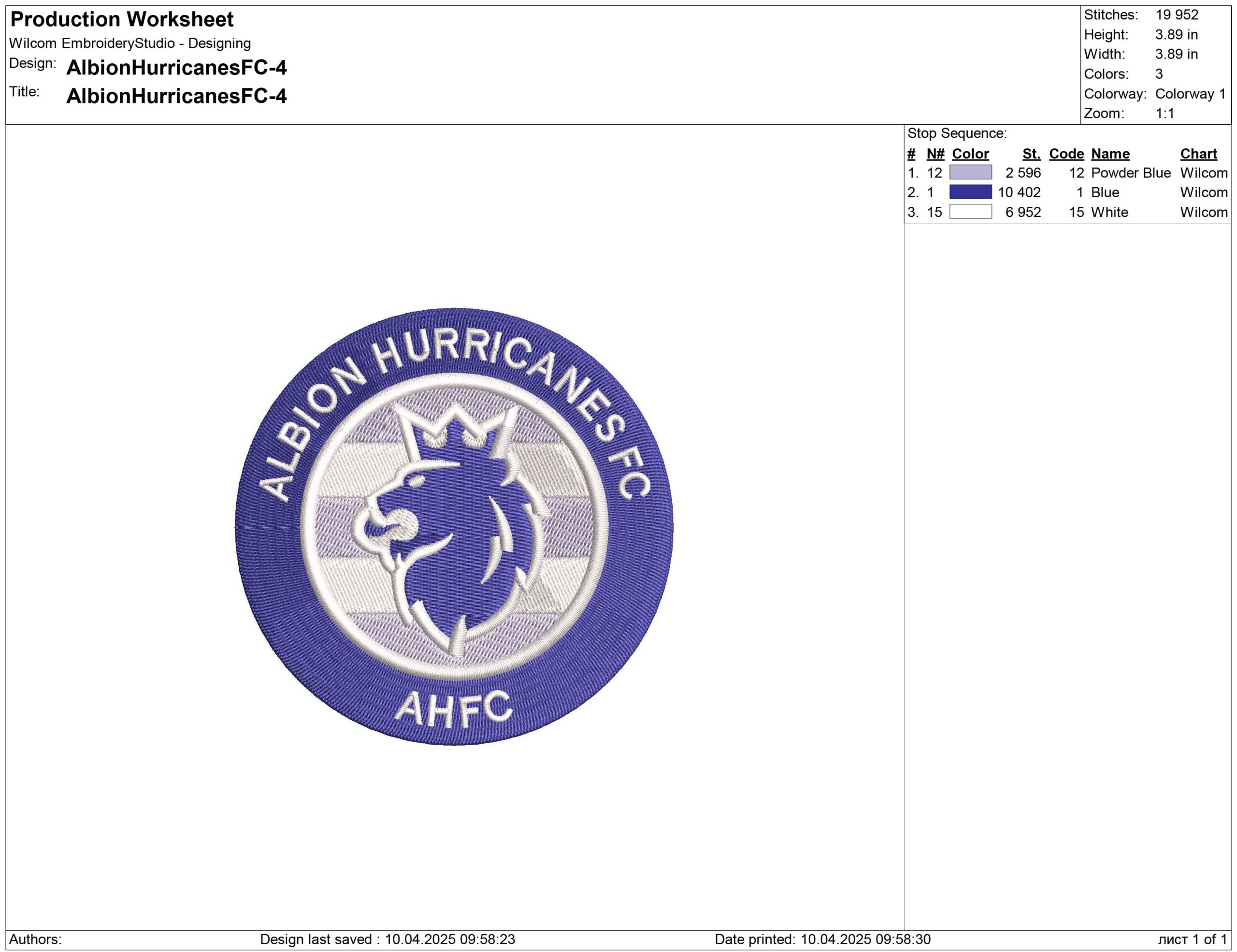Click the Zoom 1:1 value
Screen dimensions: 1237x952
point(1165,113)
